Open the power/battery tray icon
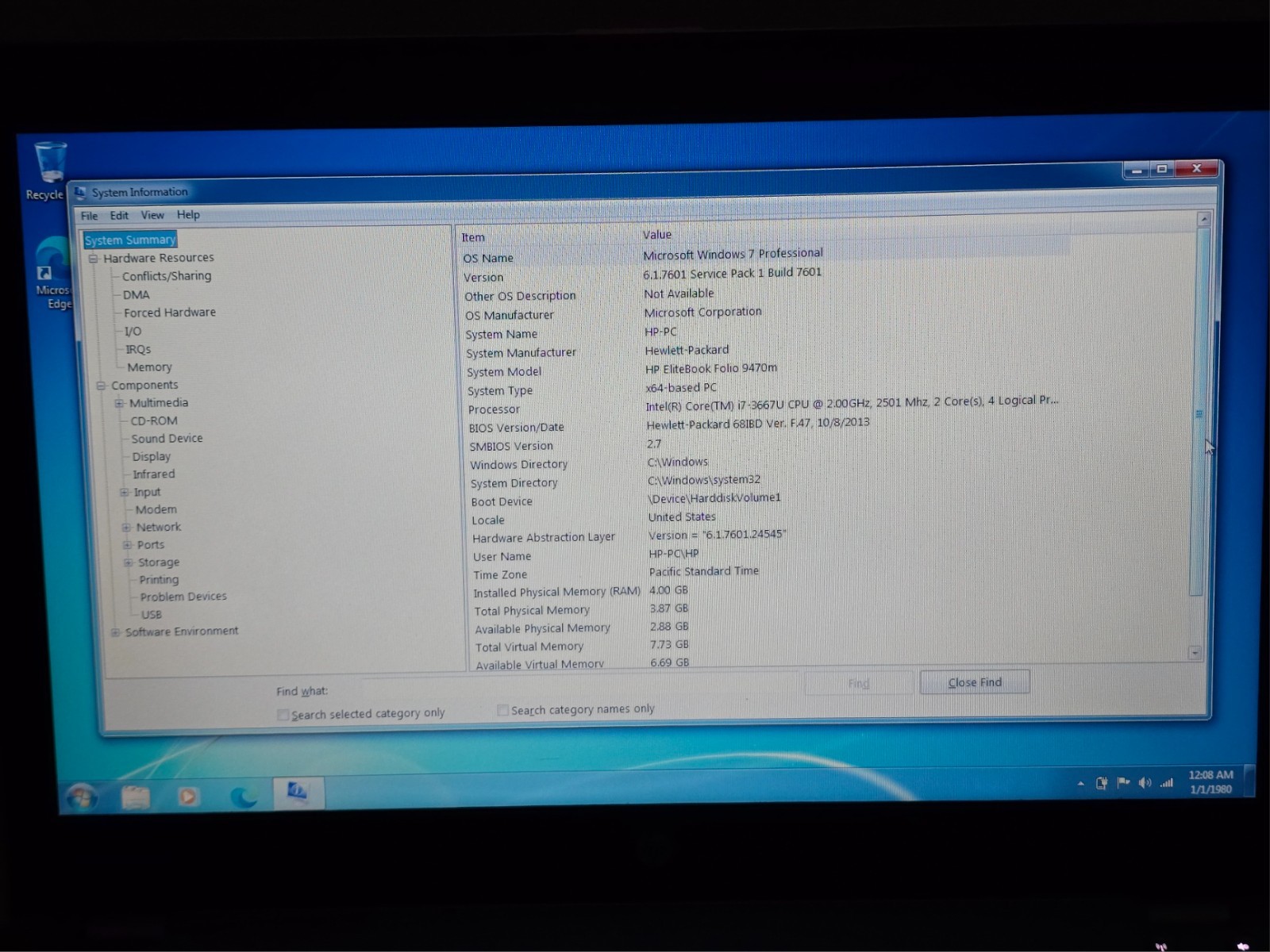Image resolution: width=1270 pixels, height=952 pixels. [x=1102, y=783]
